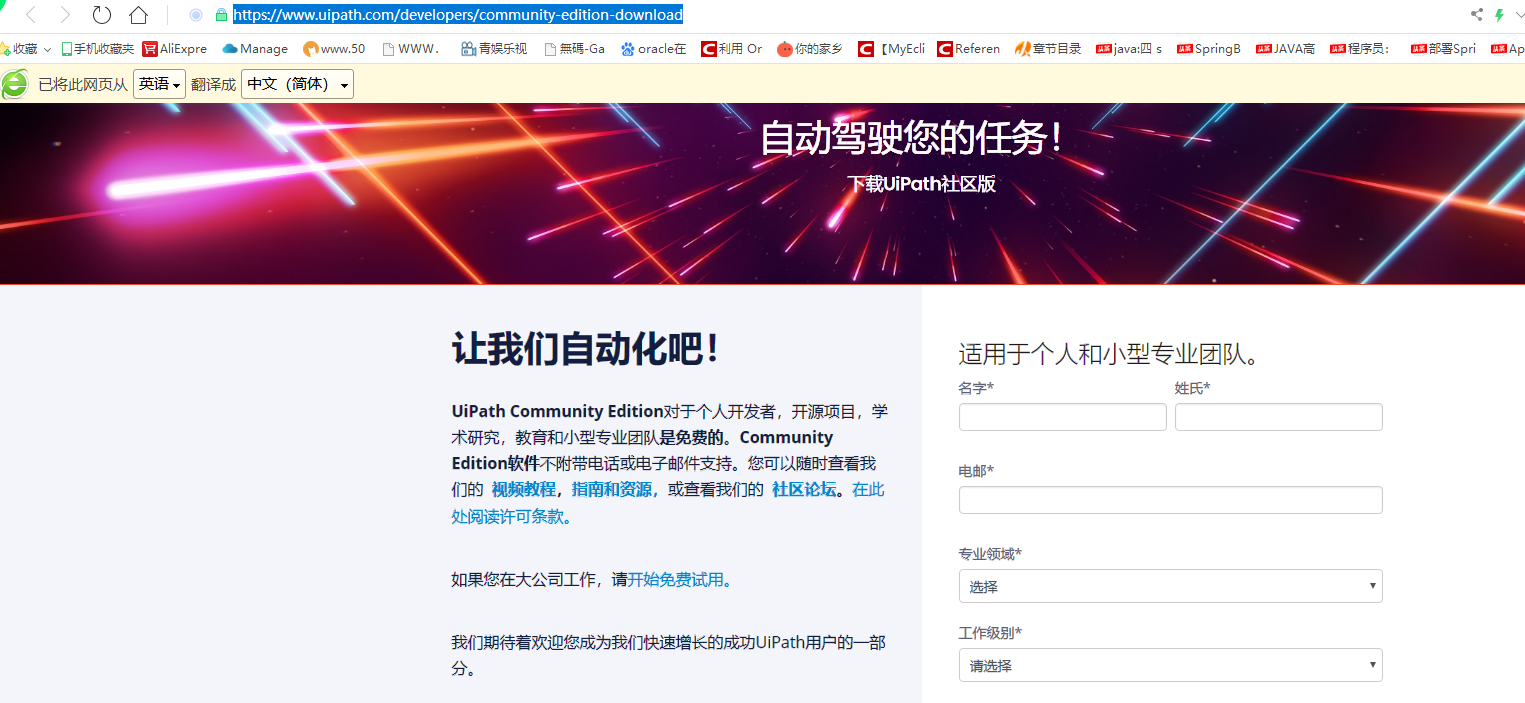This screenshot has width=1525, height=703.
Task: Open the 社区论坛 link
Action: click(x=804, y=489)
